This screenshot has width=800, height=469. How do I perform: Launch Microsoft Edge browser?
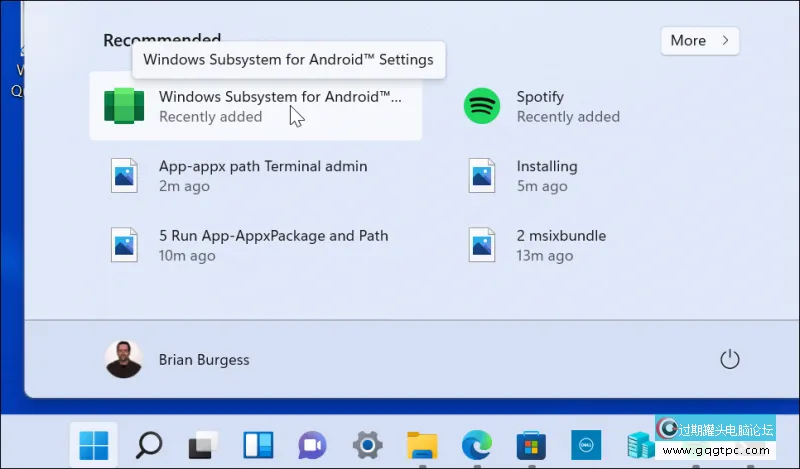pos(476,444)
